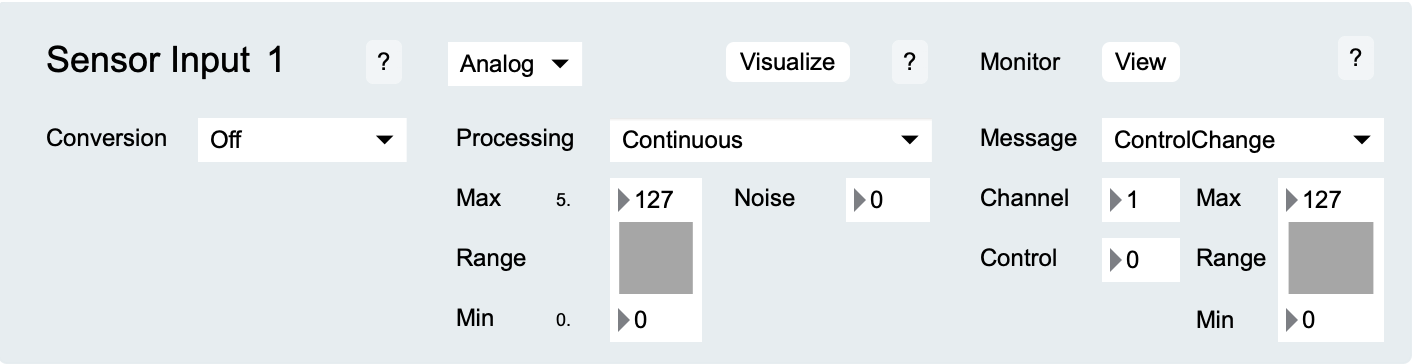Expand the Conversion dropdown set to Off
The width and height of the screenshot is (1412, 364).
[x=302, y=141]
